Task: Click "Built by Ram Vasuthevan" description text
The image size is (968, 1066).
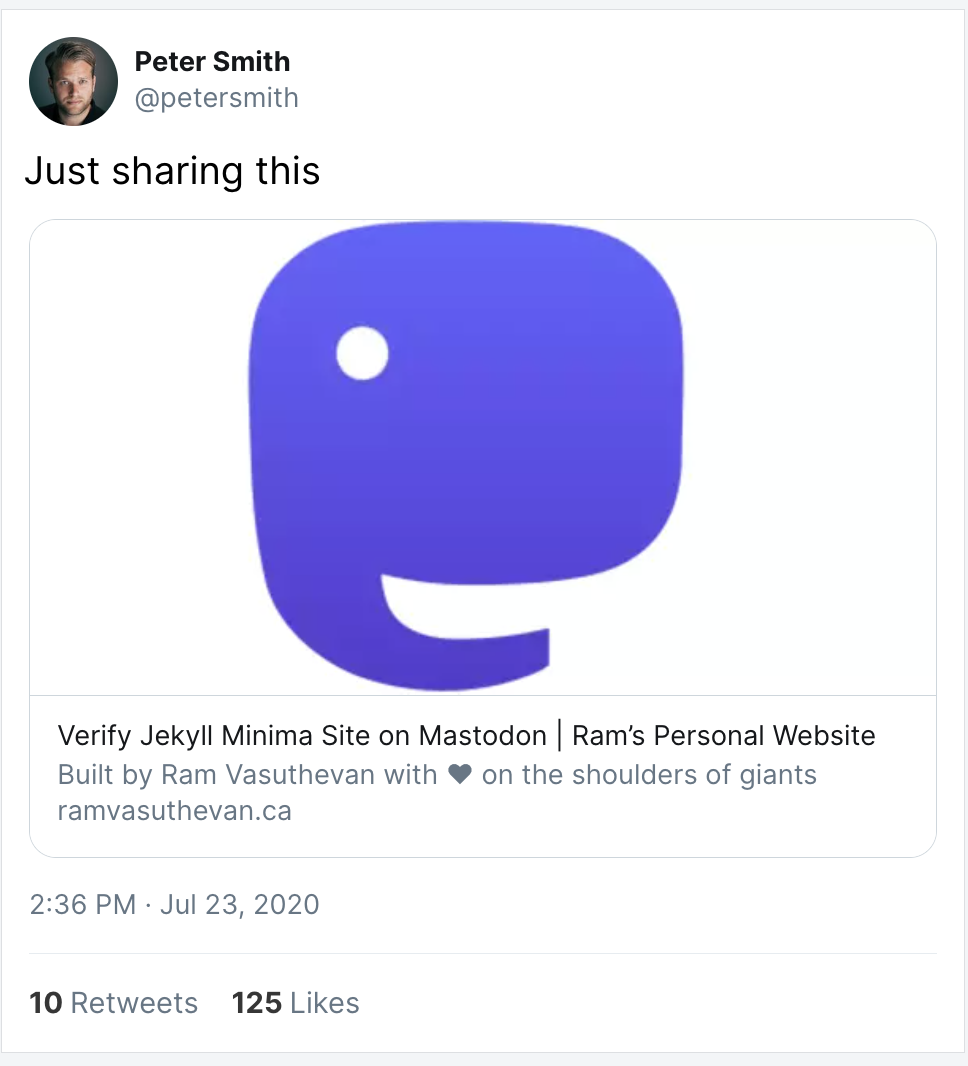Action: click(247, 775)
